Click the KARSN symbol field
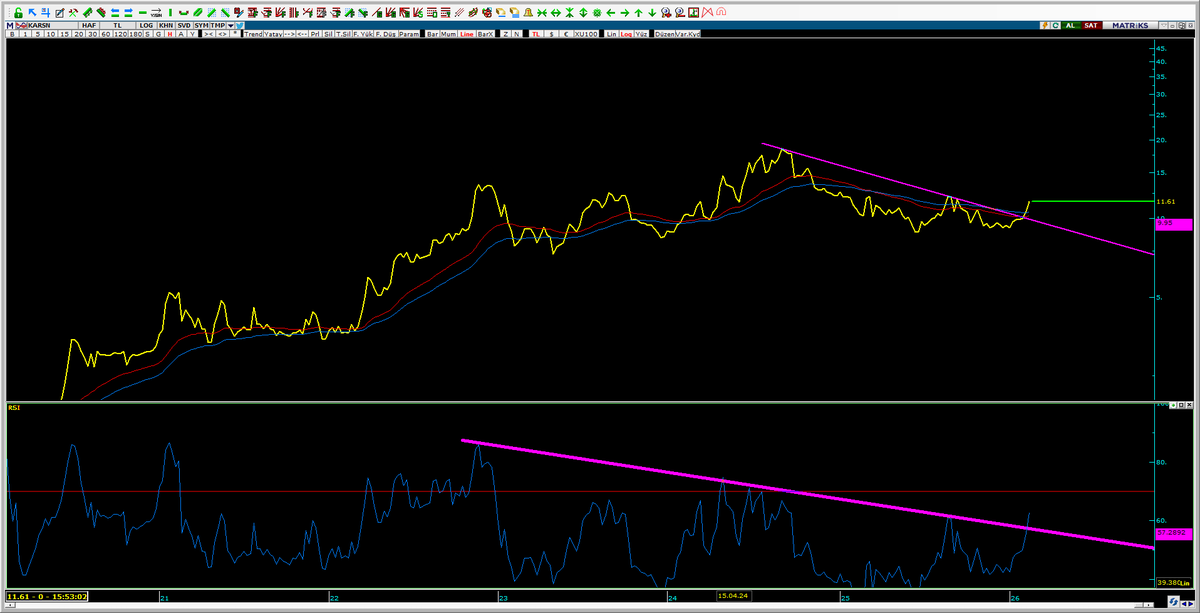1200x613 pixels. (x=53, y=24)
